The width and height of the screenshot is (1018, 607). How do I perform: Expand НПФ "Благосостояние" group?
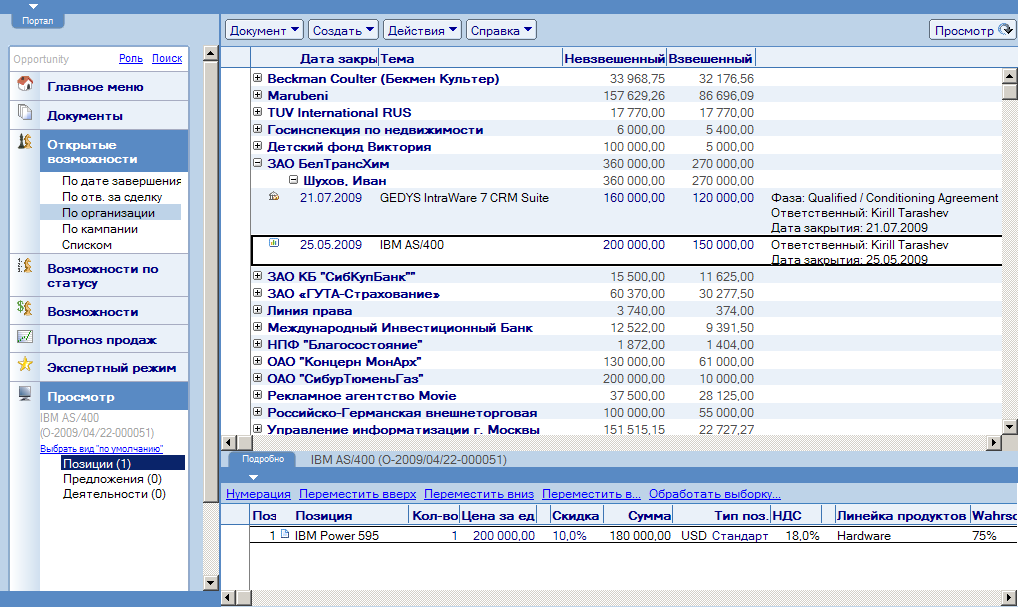click(x=257, y=343)
